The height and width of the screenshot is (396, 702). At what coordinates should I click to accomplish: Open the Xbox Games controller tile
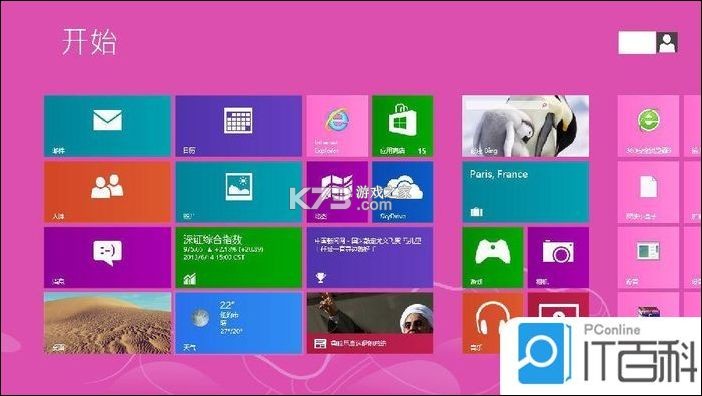[492, 257]
